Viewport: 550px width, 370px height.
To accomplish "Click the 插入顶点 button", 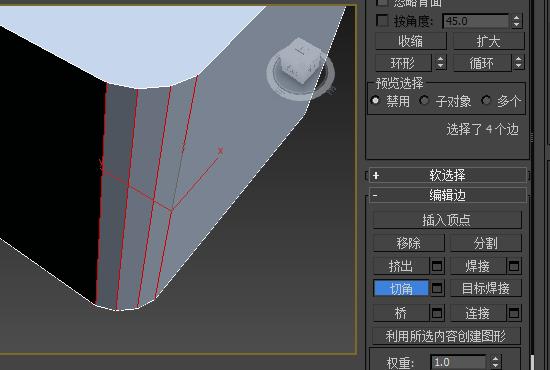I will pos(447,220).
